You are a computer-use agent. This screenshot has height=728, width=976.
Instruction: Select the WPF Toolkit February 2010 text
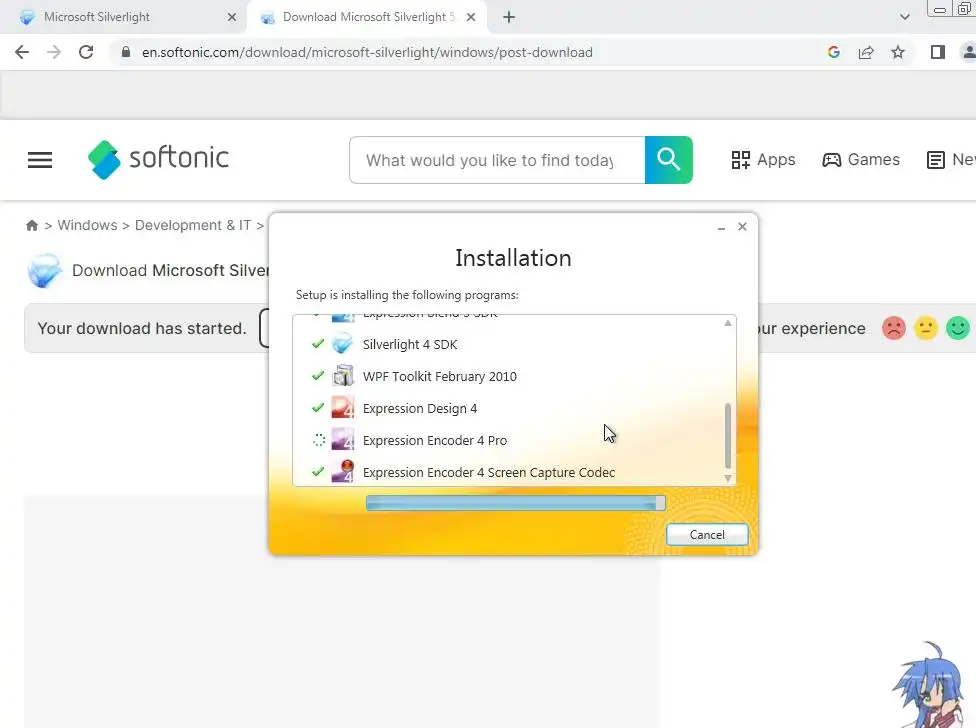point(439,376)
